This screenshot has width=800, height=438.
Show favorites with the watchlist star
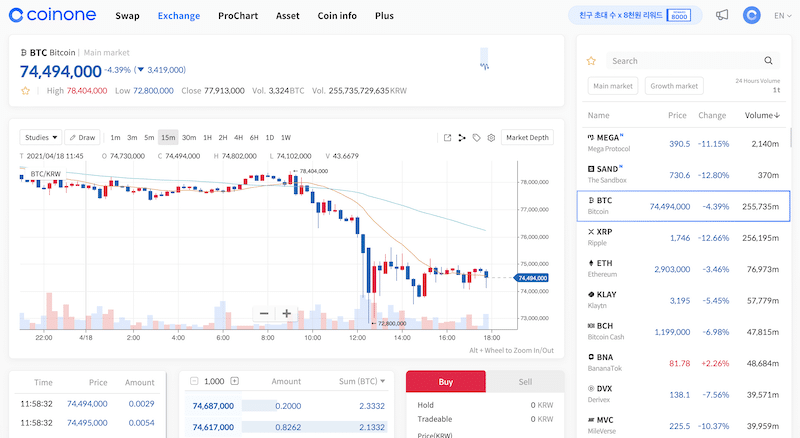click(x=591, y=61)
